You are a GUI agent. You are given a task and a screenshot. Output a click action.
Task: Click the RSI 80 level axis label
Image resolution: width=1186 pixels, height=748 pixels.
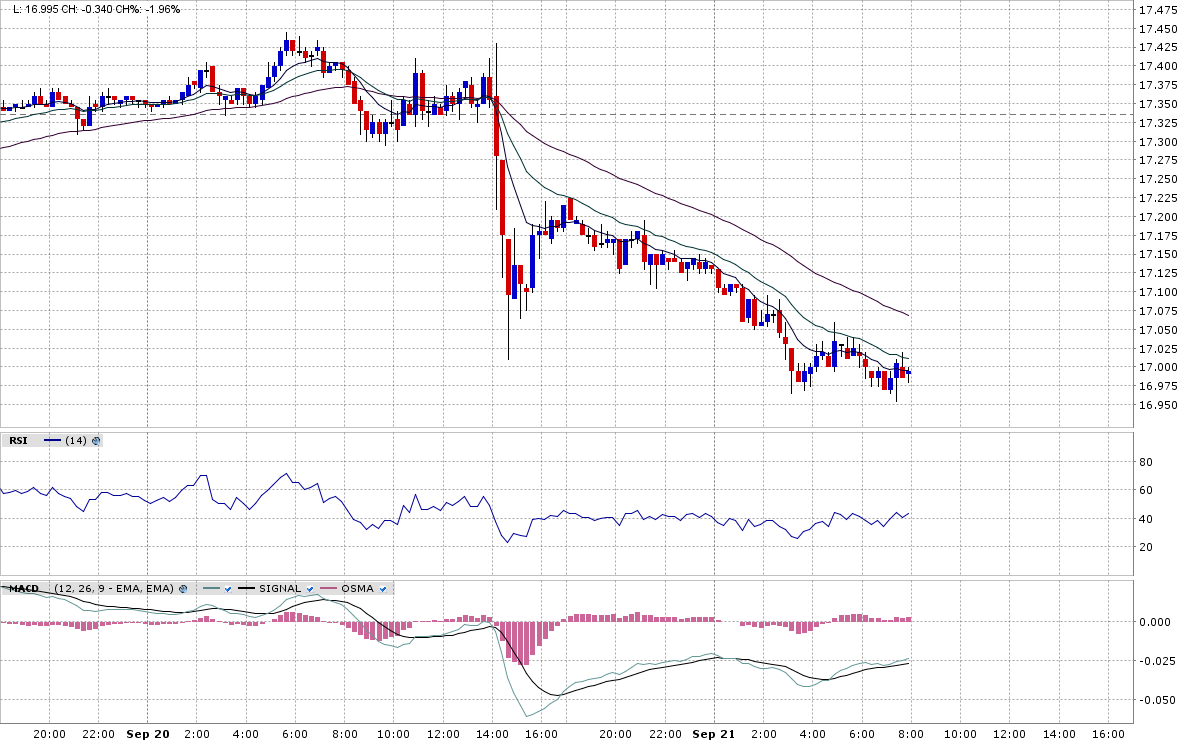point(1146,462)
